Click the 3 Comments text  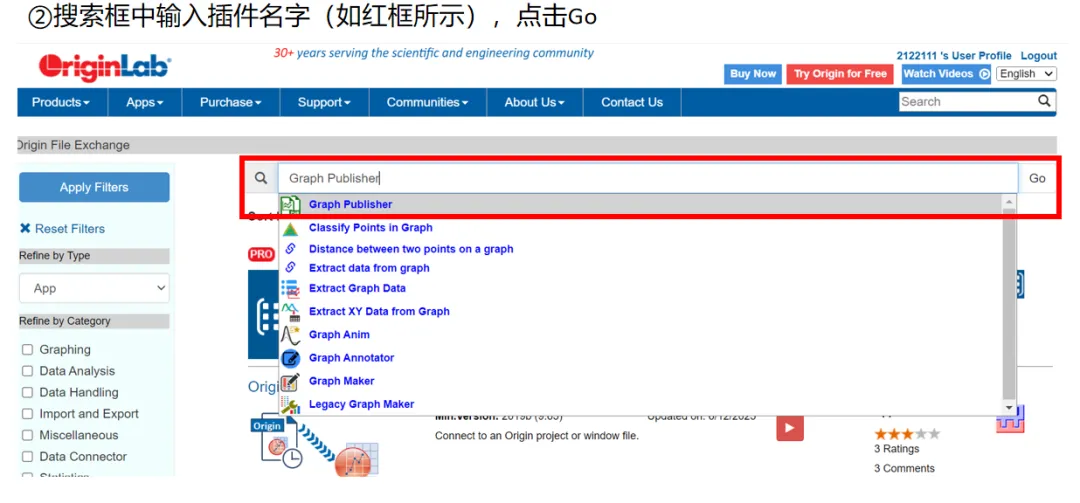tap(904, 469)
